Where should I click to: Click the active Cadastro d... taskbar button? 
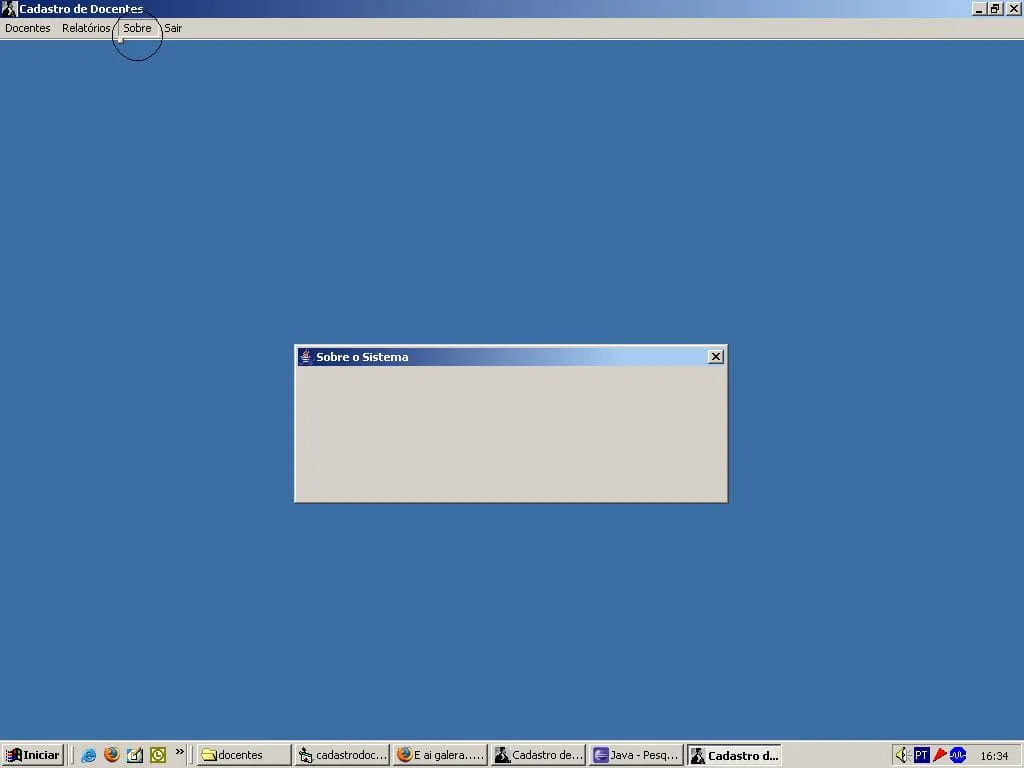tap(734, 755)
